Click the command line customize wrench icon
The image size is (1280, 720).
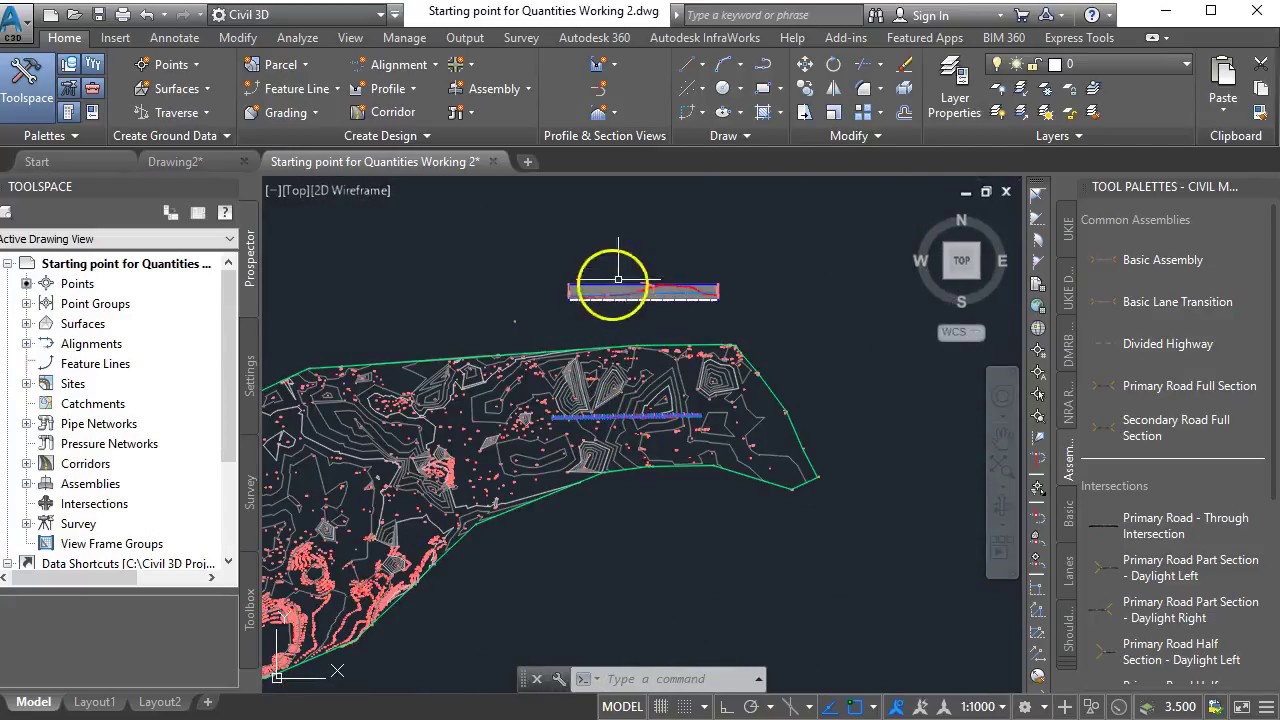pos(559,679)
